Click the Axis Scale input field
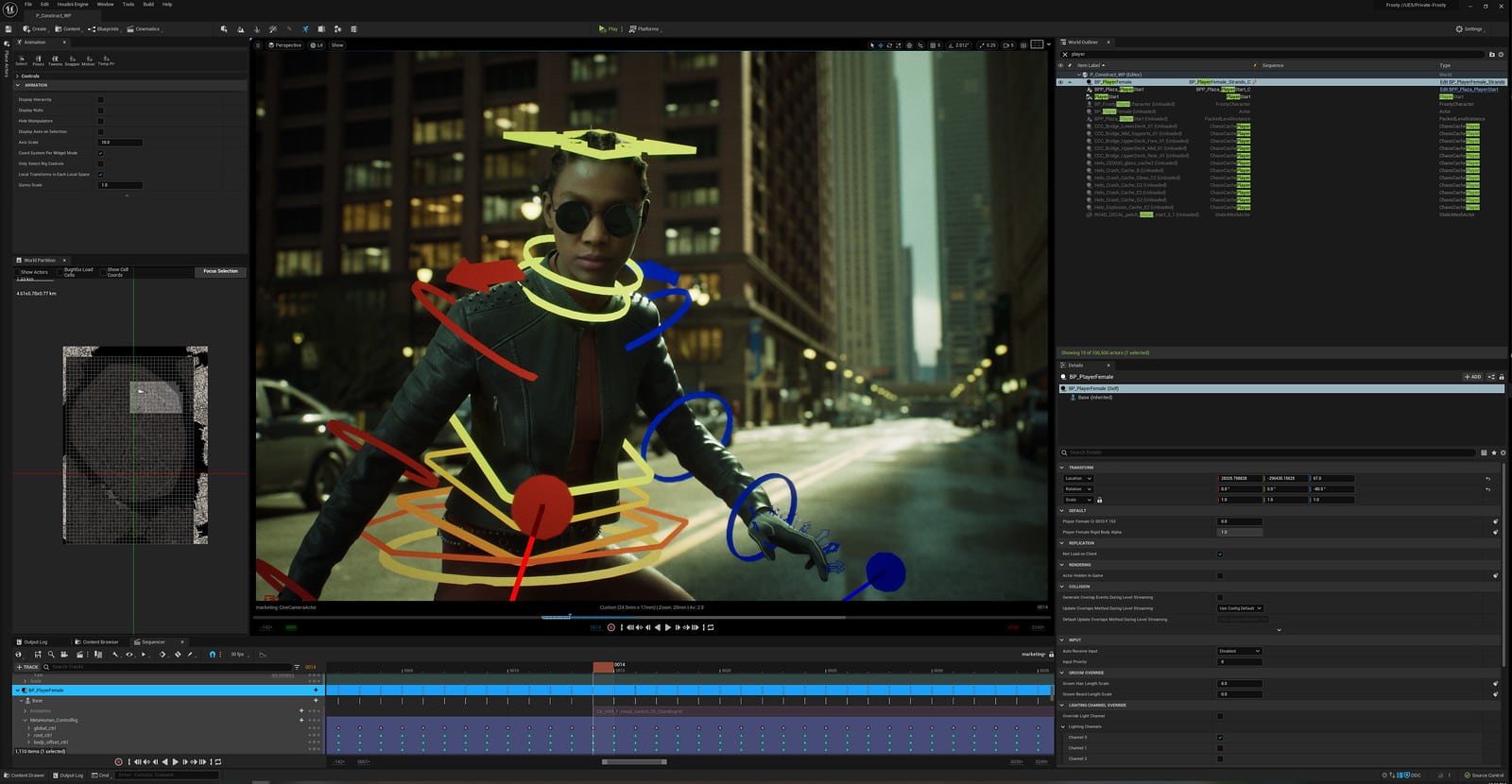Viewport: 1512px width, 784px height. 120,143
